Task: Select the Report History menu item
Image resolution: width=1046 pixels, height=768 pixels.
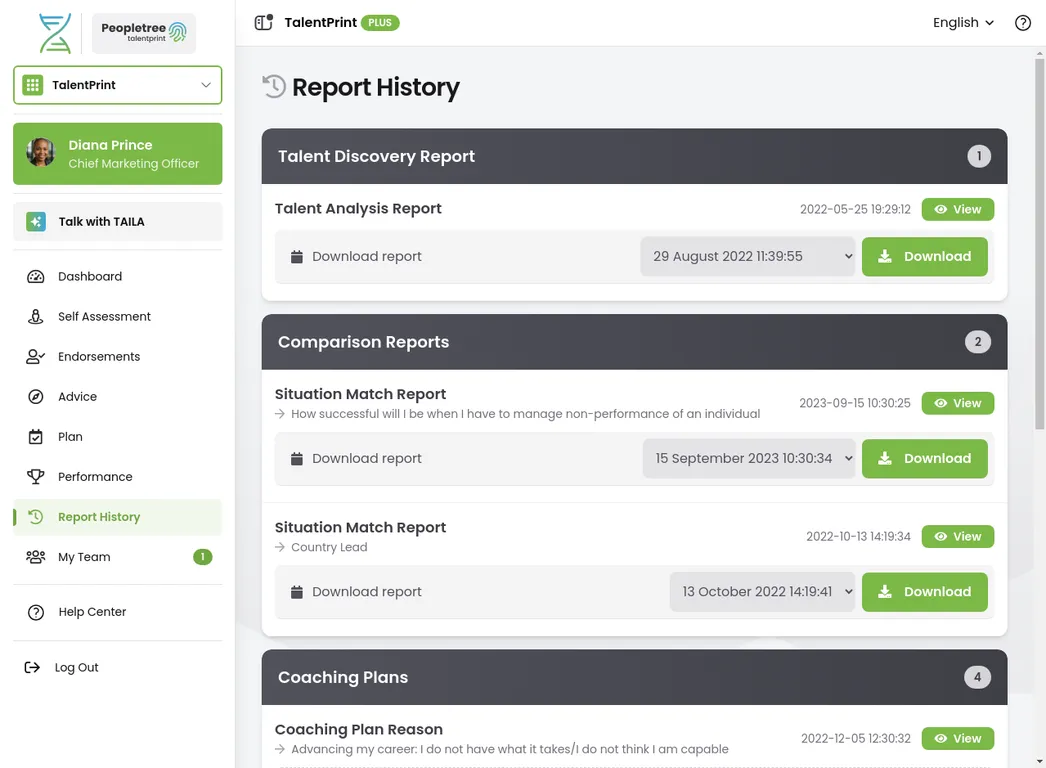Action: pos(117,517)
